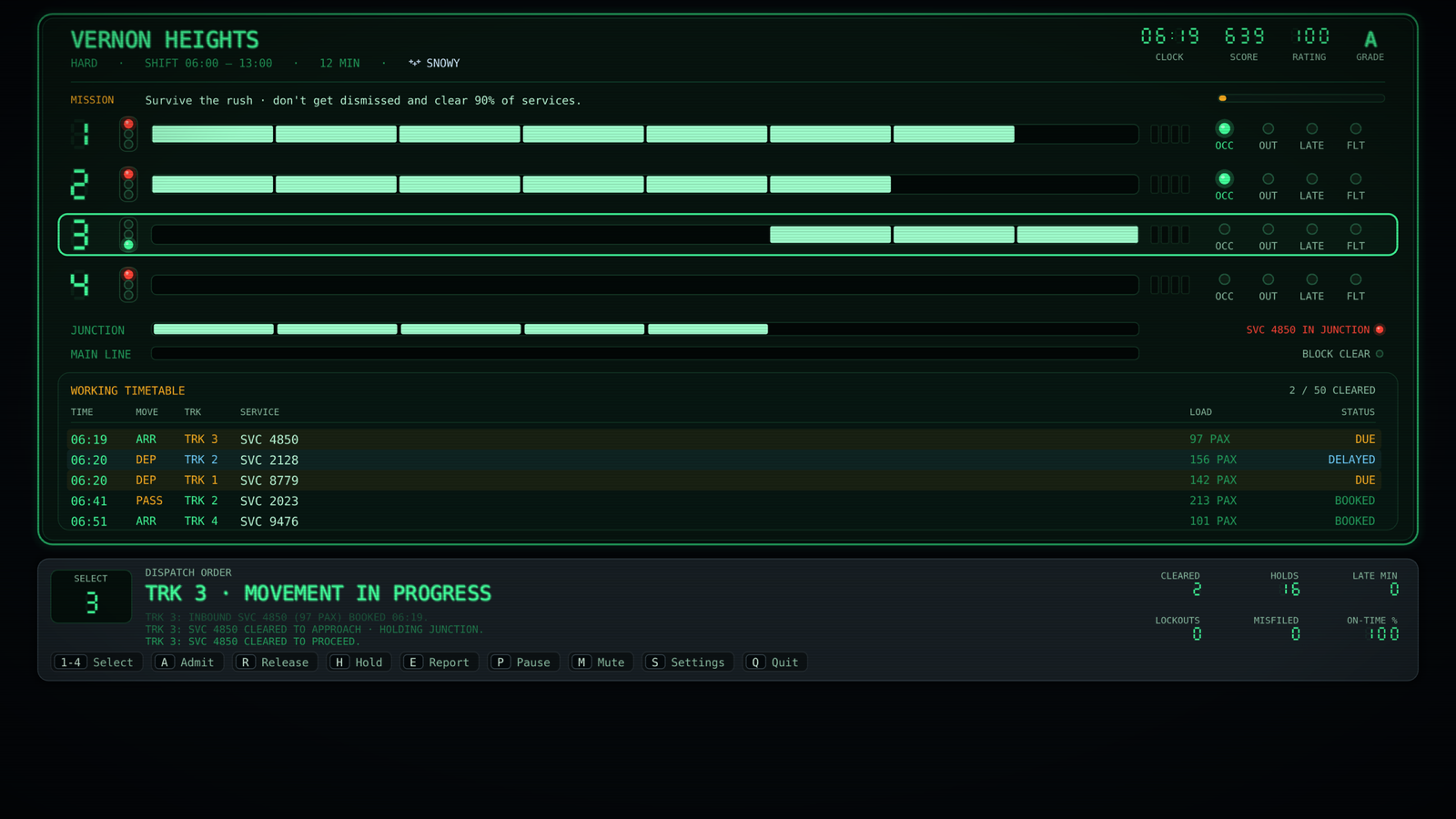Select timetable row SVC 2023
This screenshot has height=819, width=1456.
[x=725, y=500]
